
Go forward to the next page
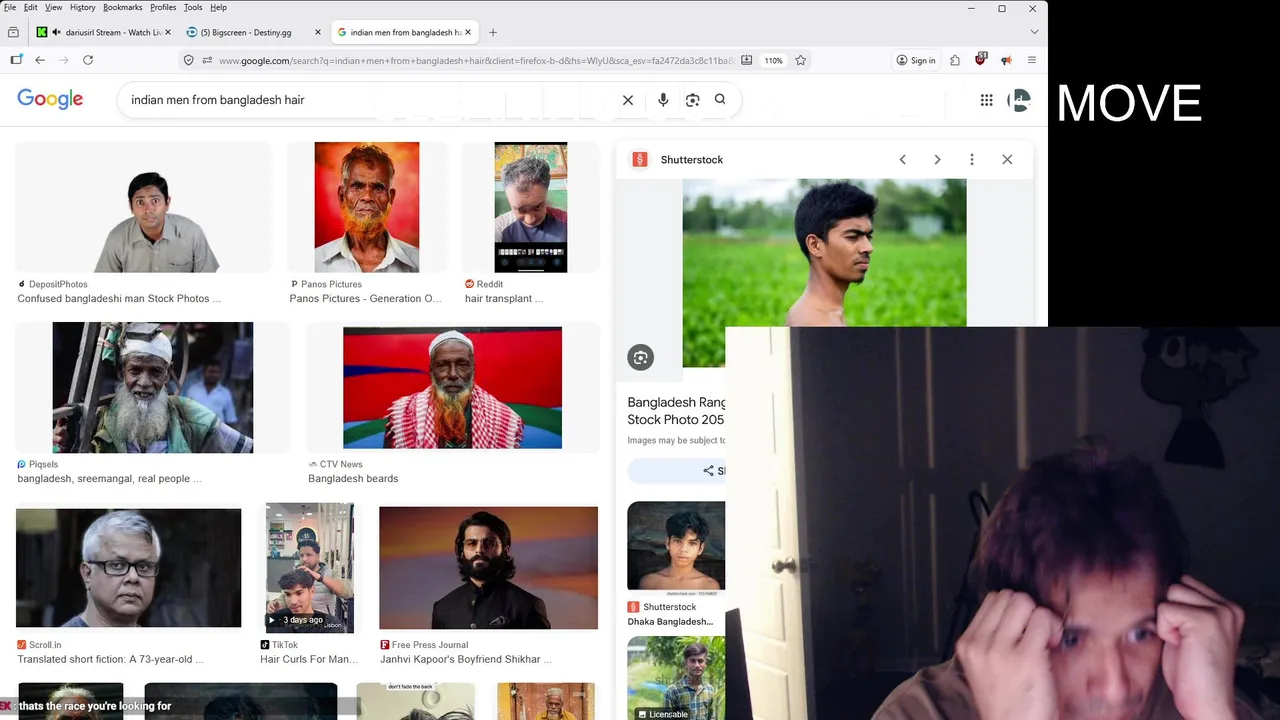tap(64, 60)
